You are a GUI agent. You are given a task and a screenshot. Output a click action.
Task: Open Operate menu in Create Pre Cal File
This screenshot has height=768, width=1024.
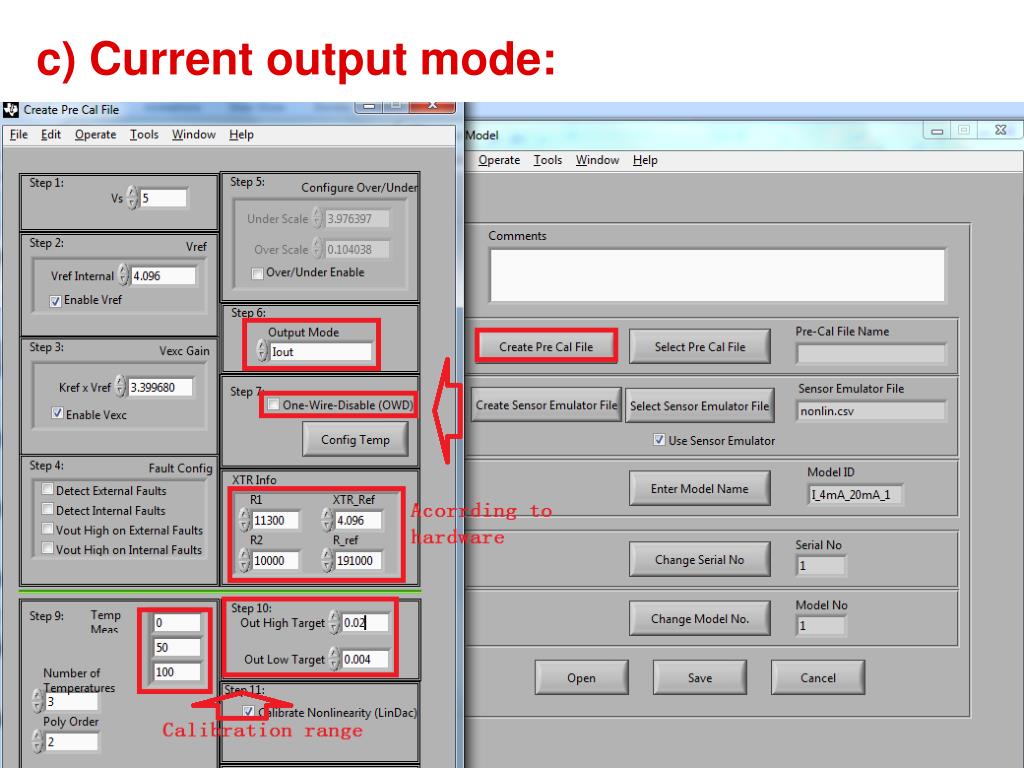point(95,135)
